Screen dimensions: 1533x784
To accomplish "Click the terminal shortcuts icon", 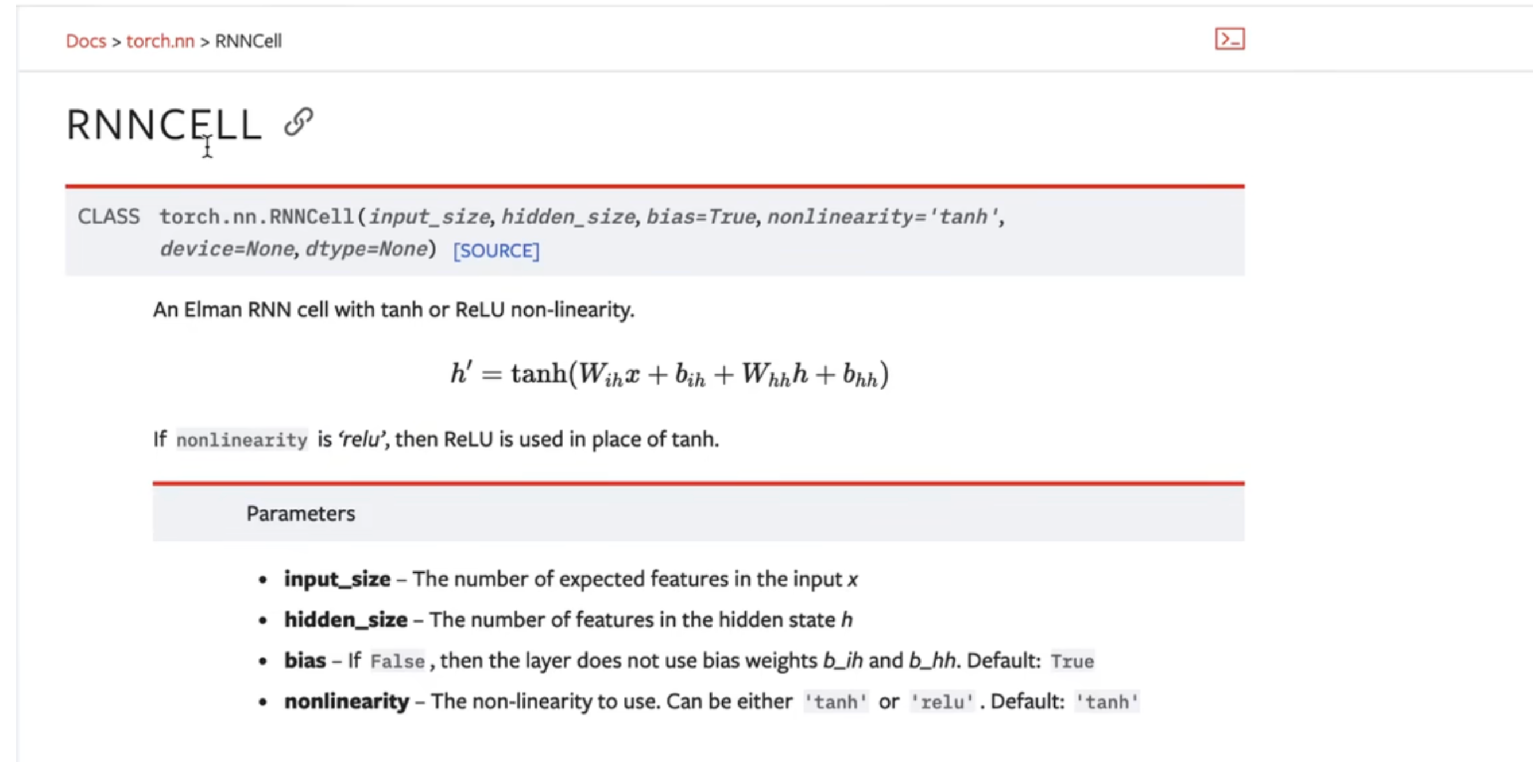I will pyautogui.click(x=1229, y=39).
